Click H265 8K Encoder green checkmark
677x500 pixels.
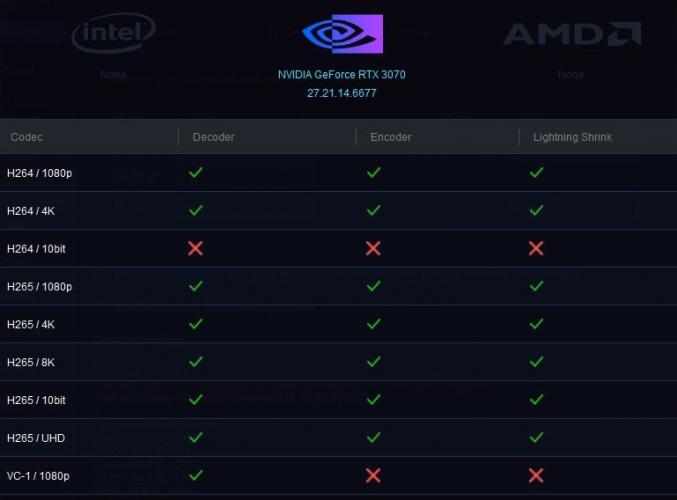tap(373, 362)
